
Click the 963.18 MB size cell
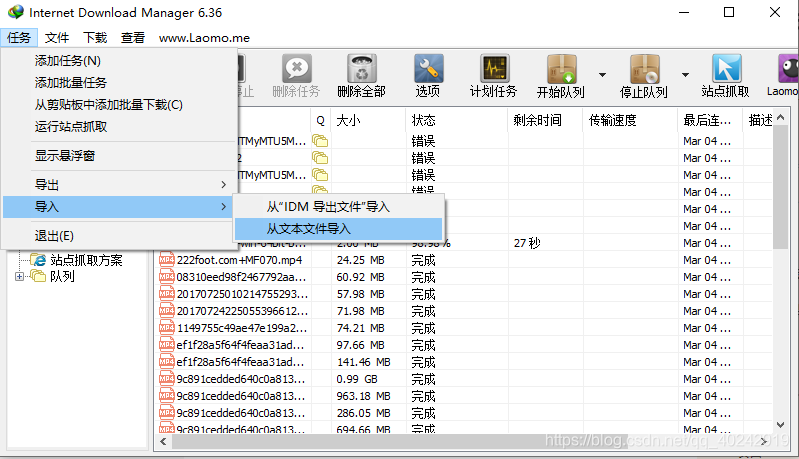click(363, 396)
